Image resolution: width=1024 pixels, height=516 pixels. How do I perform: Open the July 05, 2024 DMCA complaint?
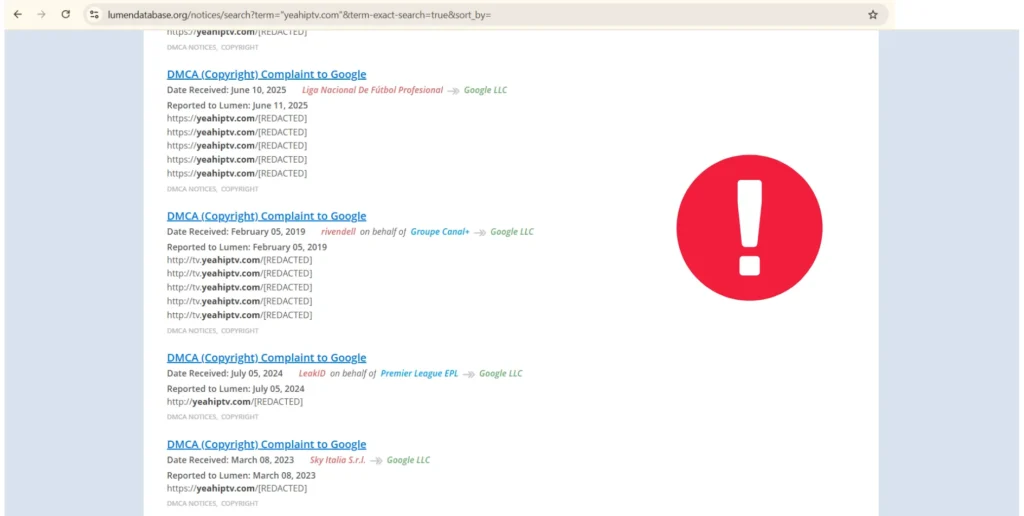click(266, 358)
